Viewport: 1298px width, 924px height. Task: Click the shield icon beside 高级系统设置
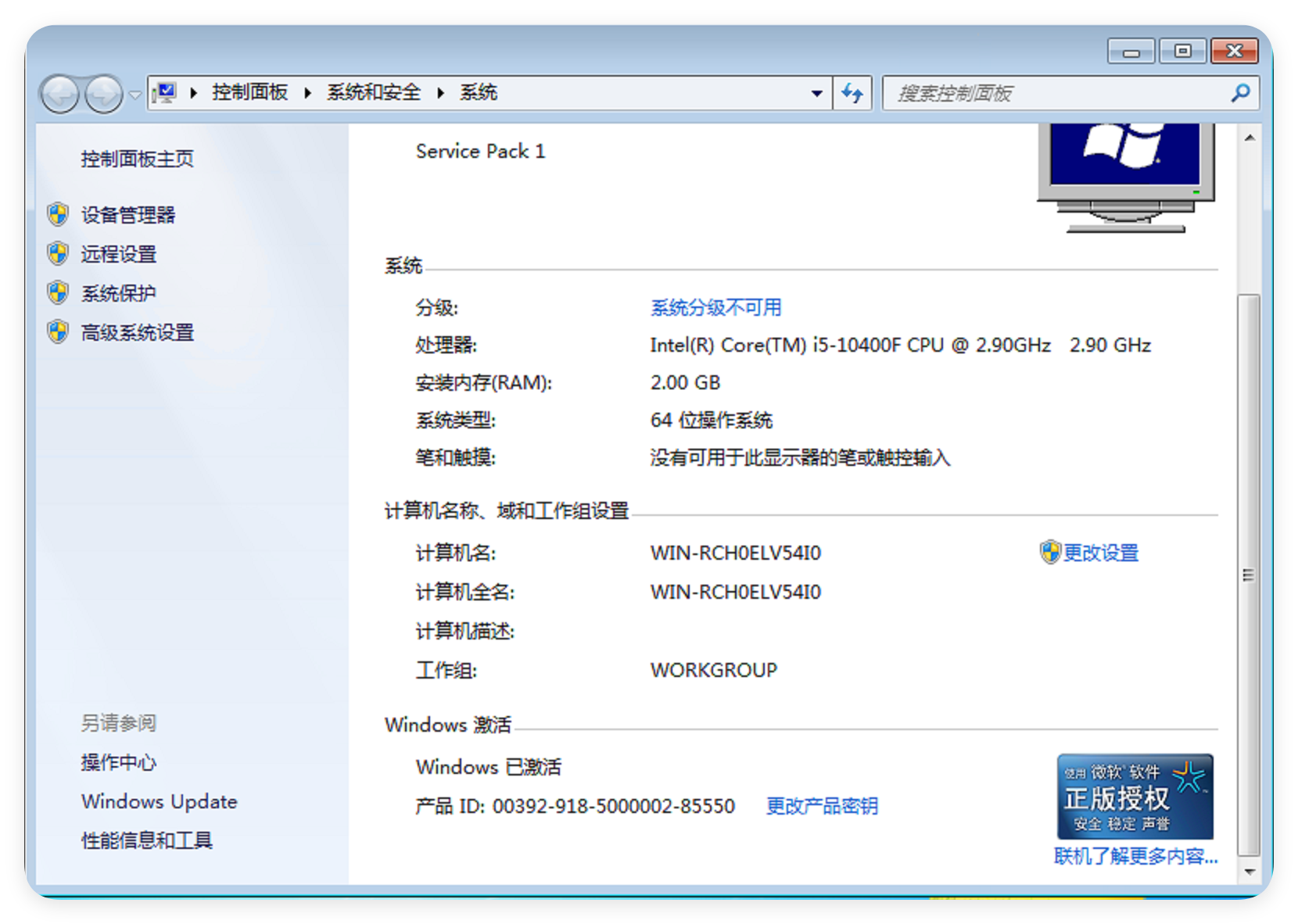(x=57, y=331)
